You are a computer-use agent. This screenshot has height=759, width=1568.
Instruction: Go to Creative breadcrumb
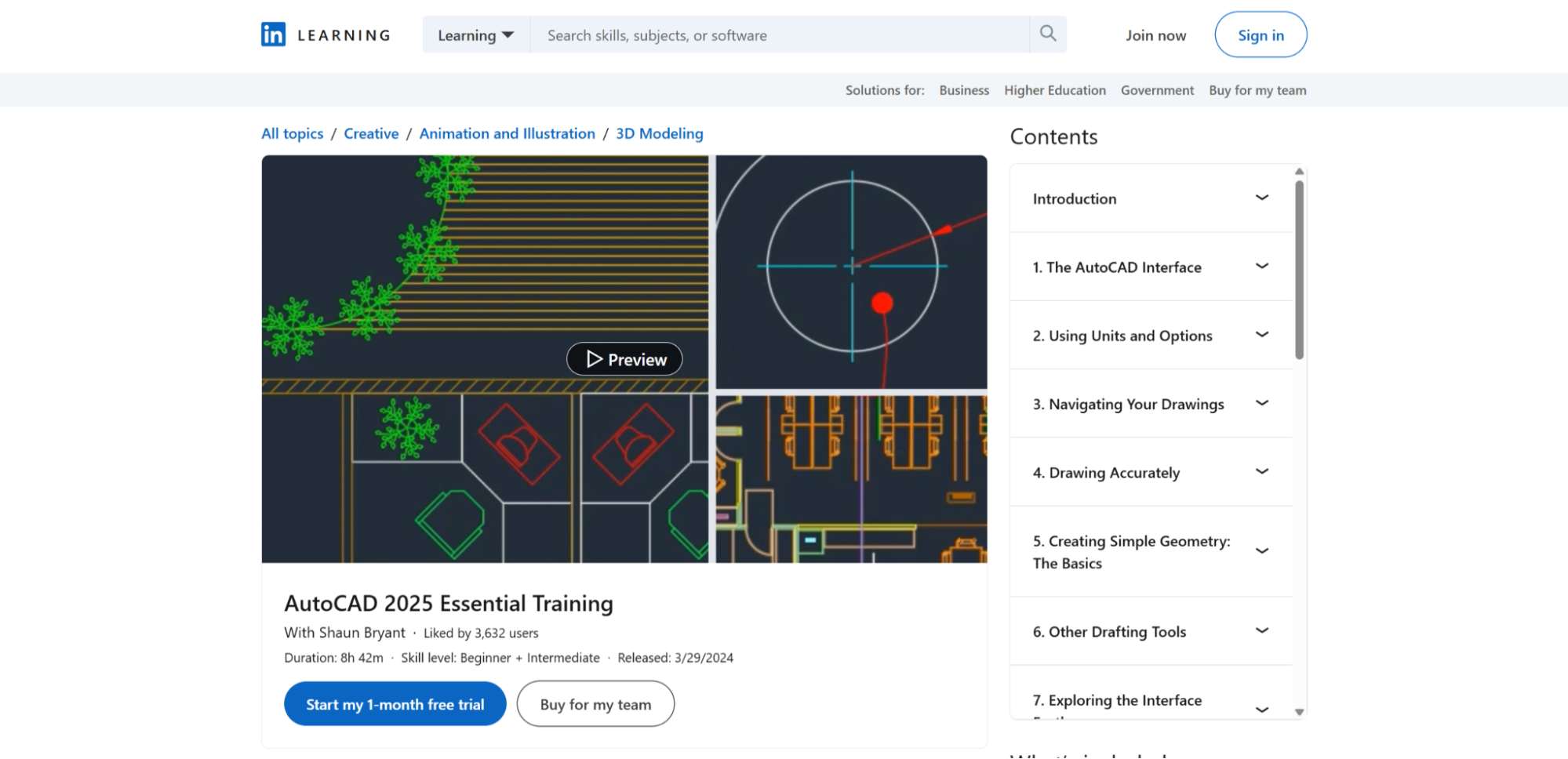[371, 133]
